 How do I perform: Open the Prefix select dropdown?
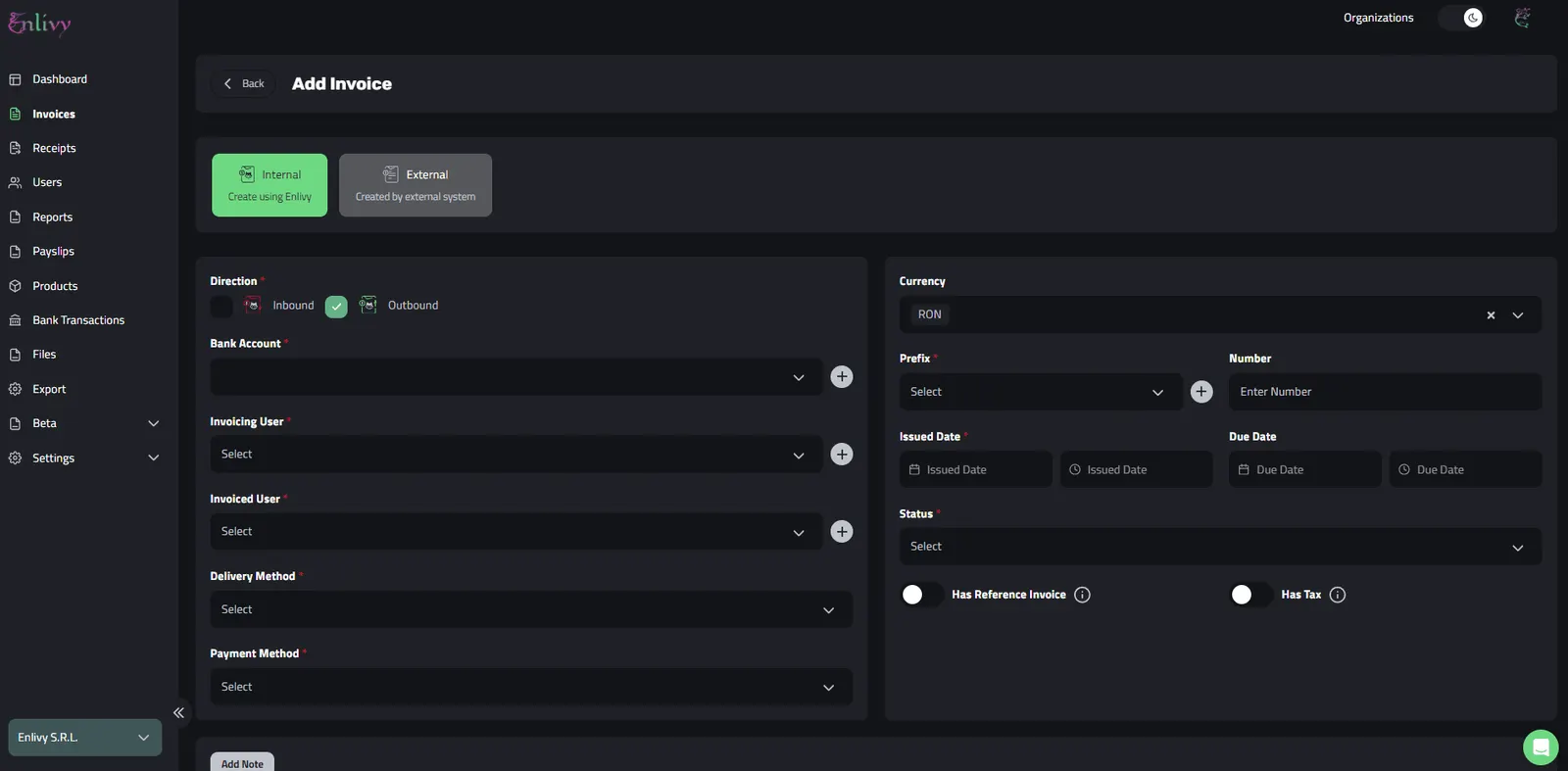pos(1041,392)
